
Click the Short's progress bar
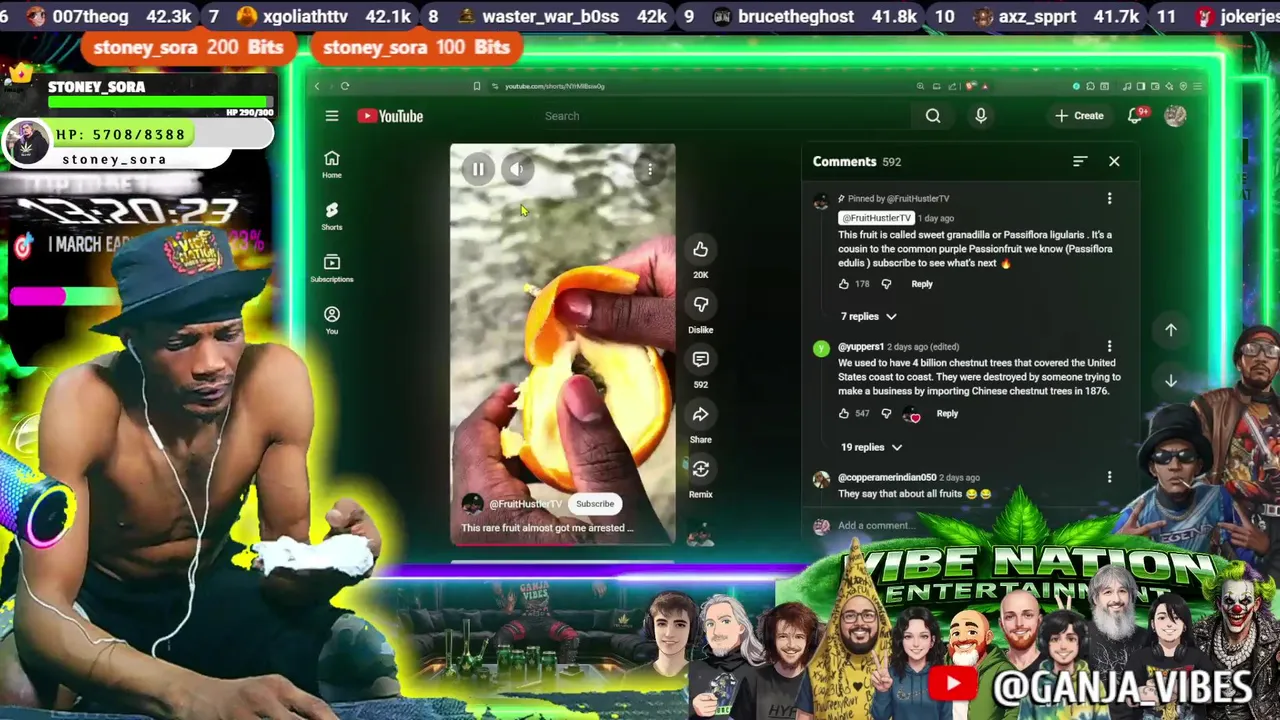click(562, 544)
